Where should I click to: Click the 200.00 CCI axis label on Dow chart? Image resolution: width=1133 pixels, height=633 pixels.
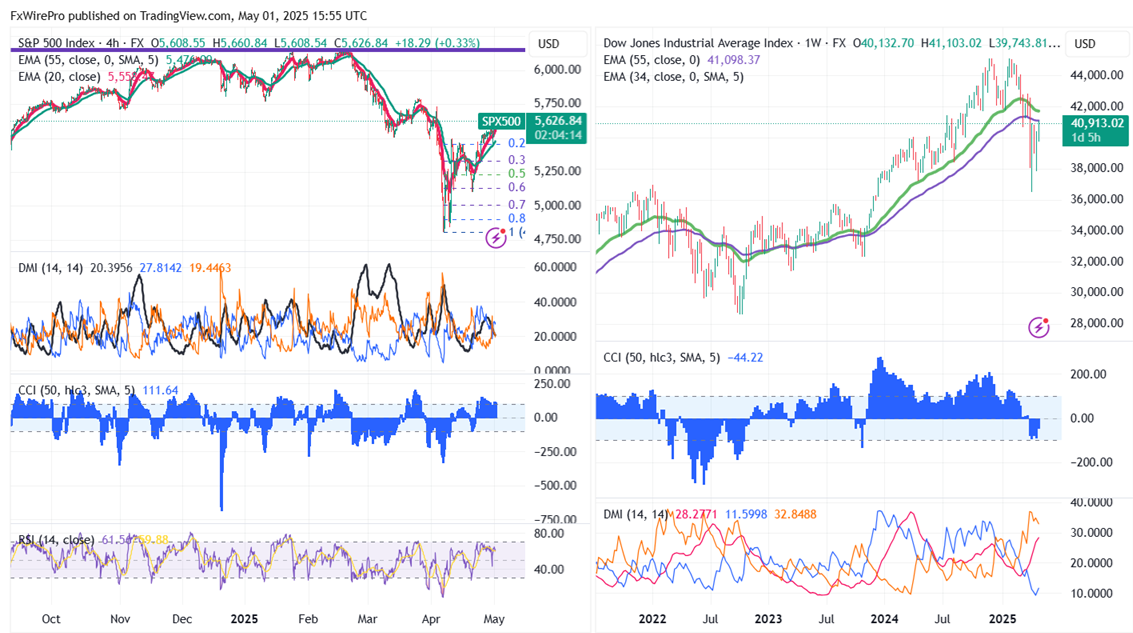(1090, 374)
